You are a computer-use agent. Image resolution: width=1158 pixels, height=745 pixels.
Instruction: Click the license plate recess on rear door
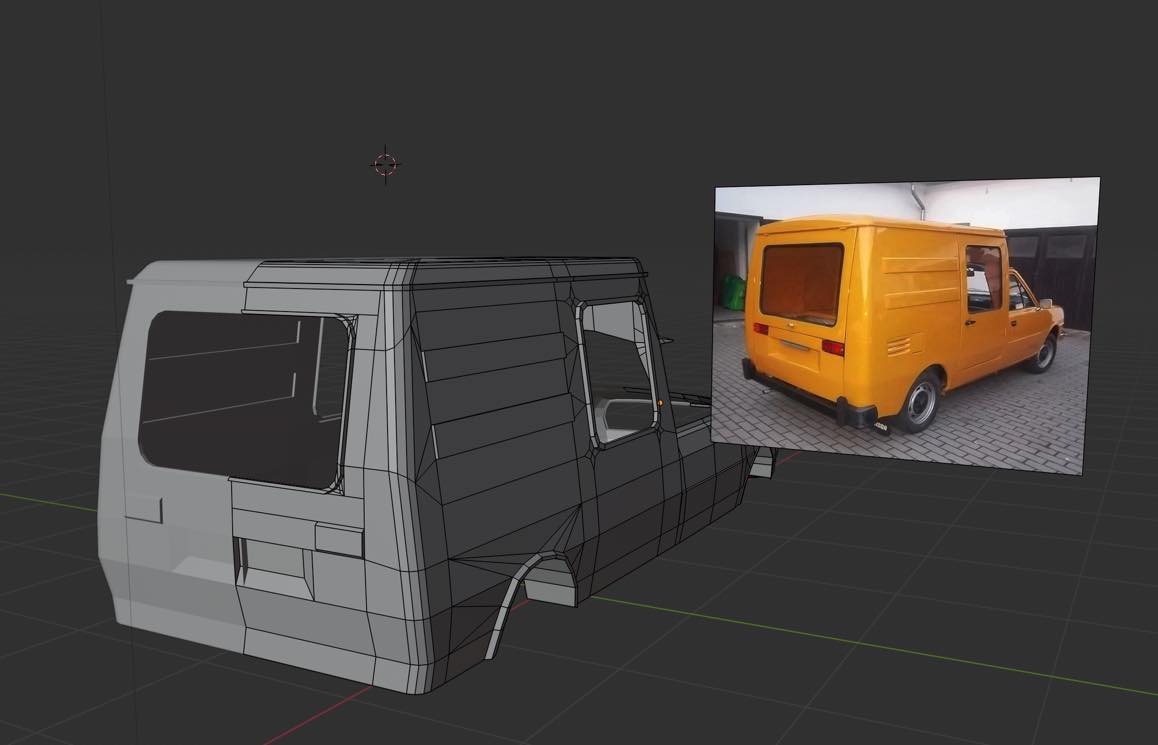click(272, 569)
